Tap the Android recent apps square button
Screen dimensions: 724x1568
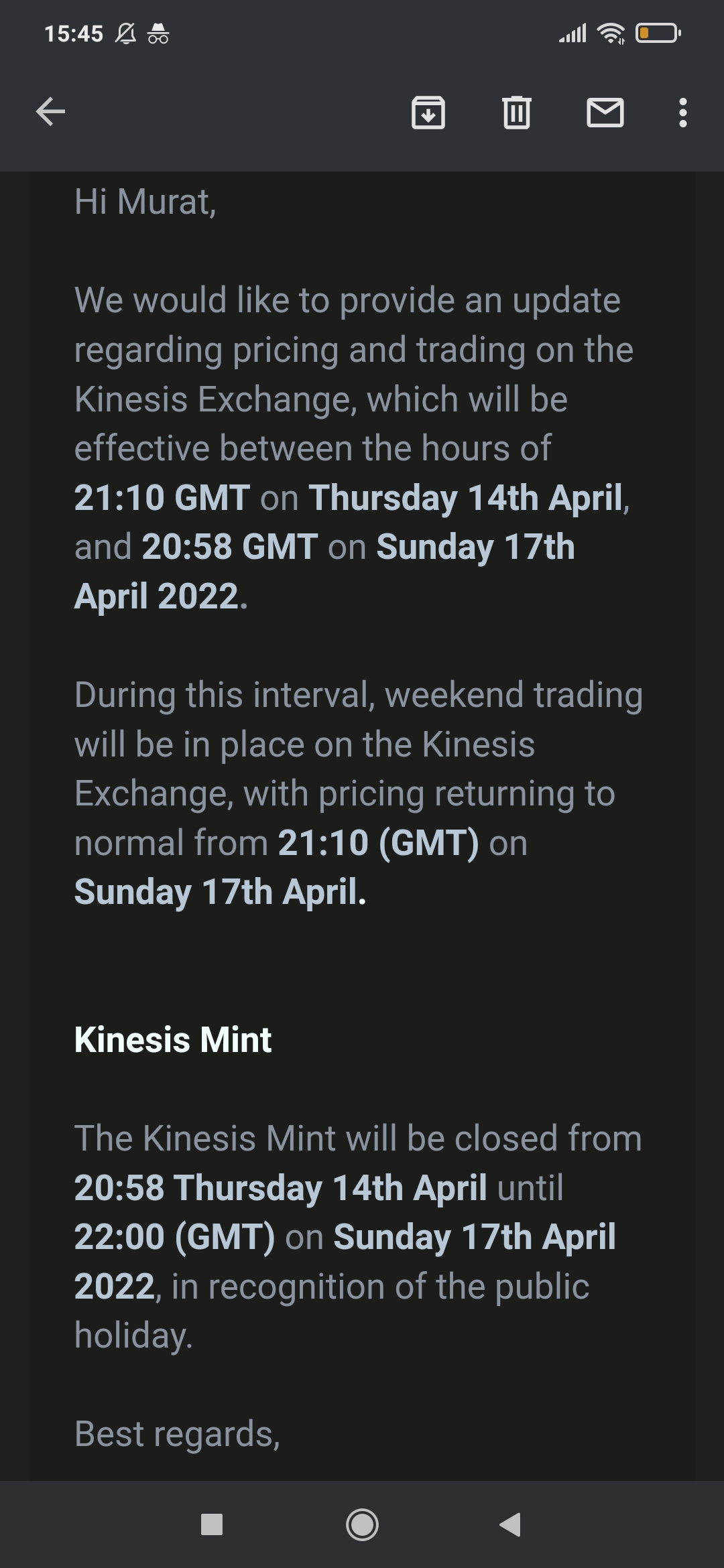pyautogui.click(x=212, y=1524)
